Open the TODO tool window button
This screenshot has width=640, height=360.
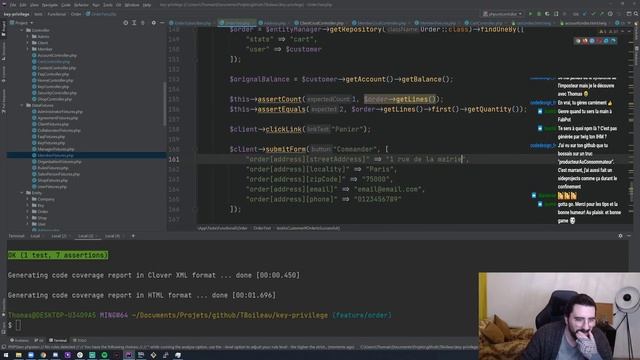(x=80, y=340)
